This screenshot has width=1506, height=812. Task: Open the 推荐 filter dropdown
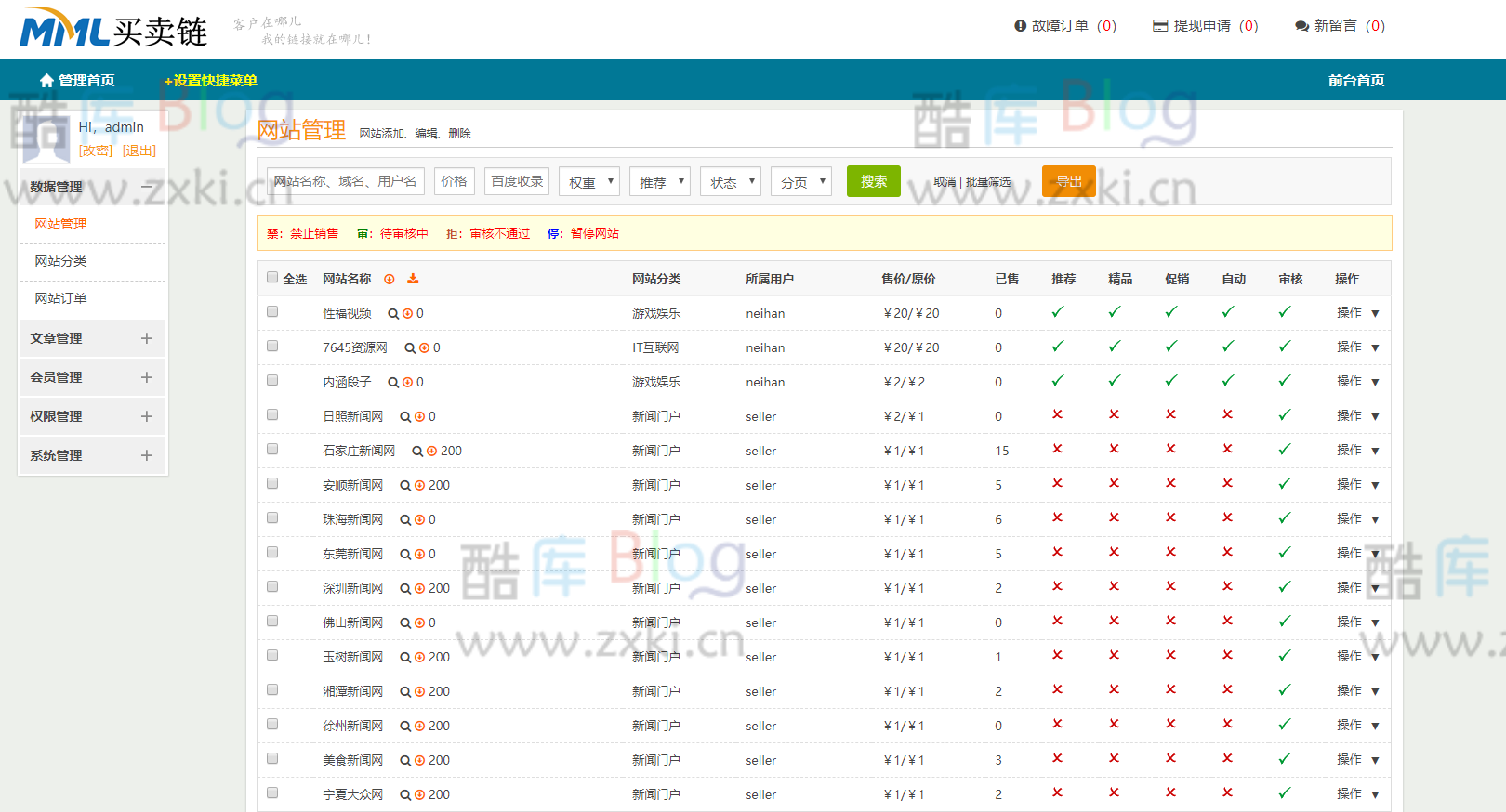pyautogui.click(x=660, y=182)
